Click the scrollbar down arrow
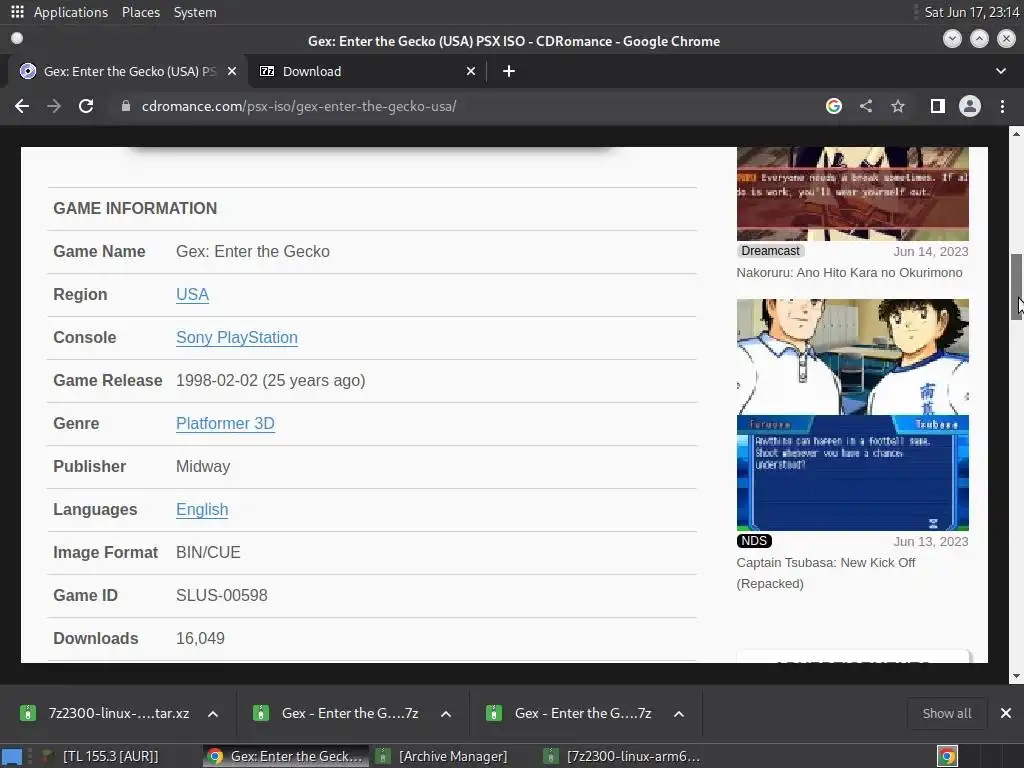The image size is (1024, 768). coord(1016,677)
